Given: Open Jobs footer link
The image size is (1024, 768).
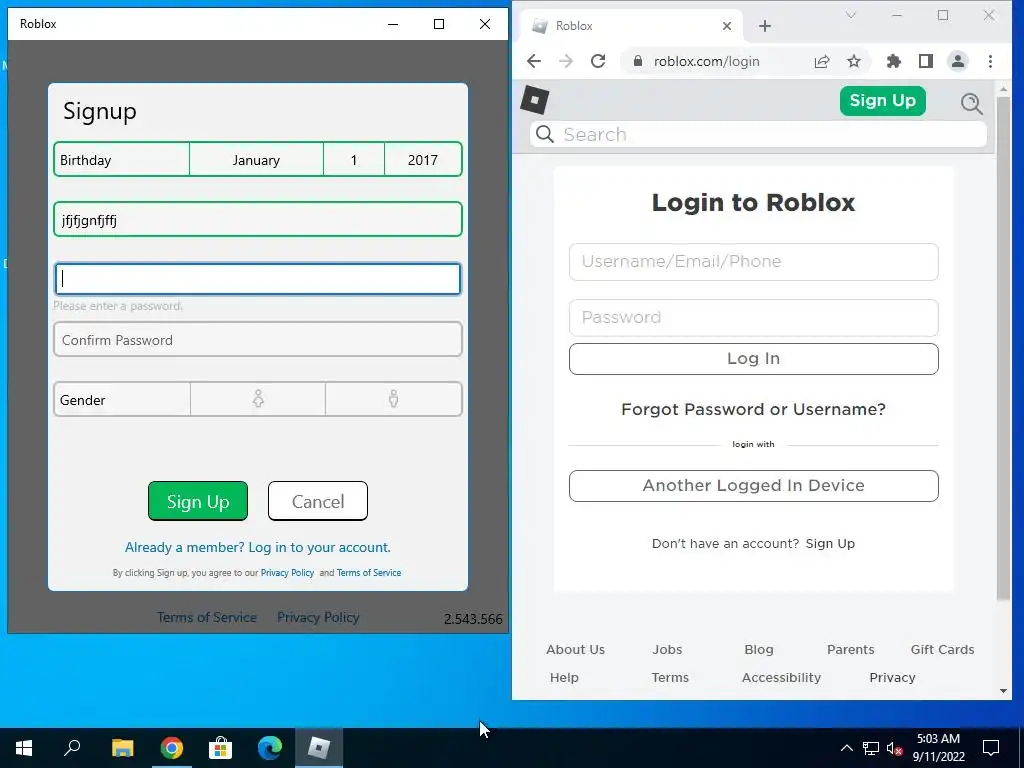Looking at the screenshot, I should (667, 650).
